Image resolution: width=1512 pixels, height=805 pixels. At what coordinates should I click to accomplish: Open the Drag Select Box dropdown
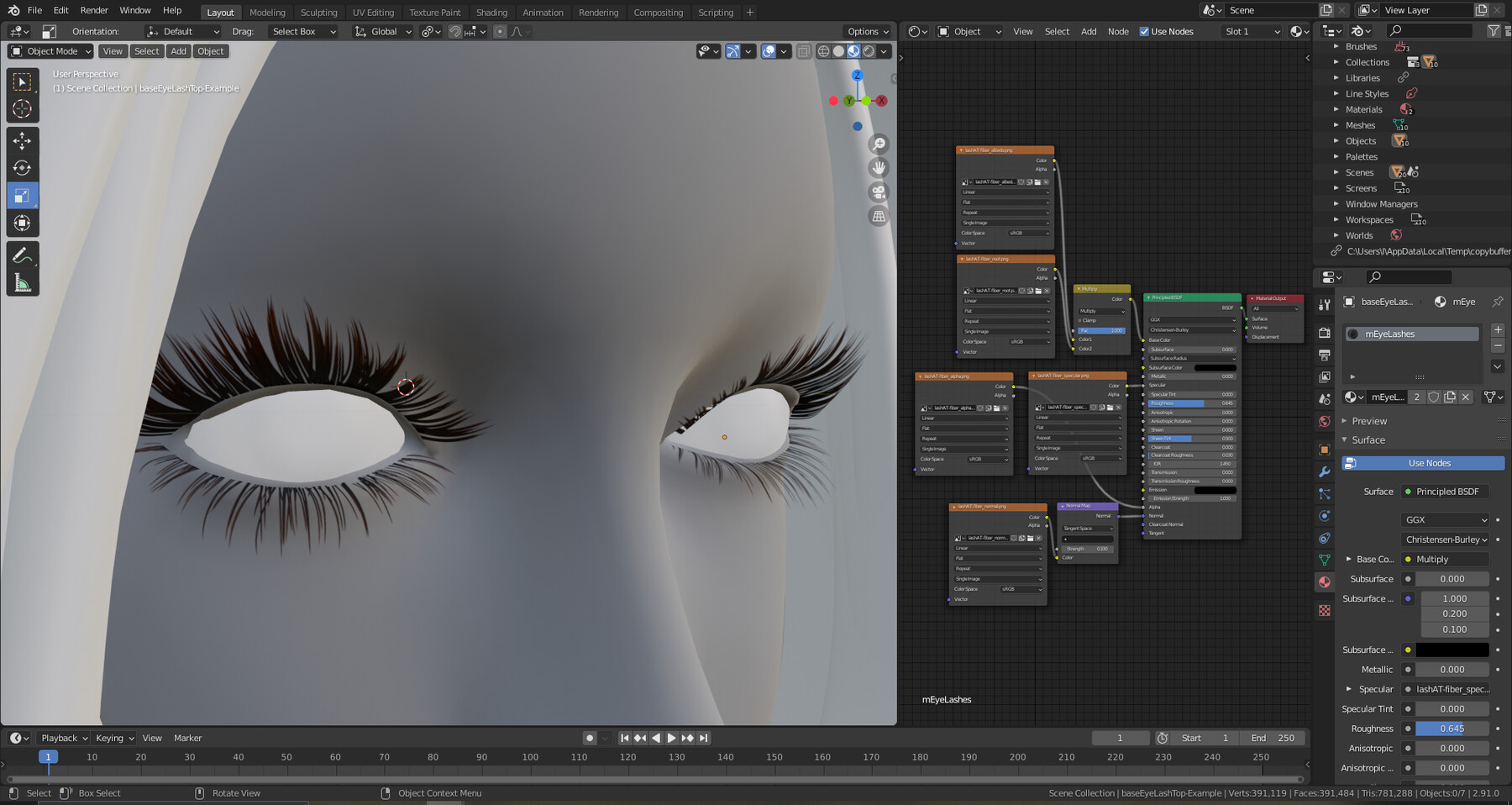coord(303,32)
